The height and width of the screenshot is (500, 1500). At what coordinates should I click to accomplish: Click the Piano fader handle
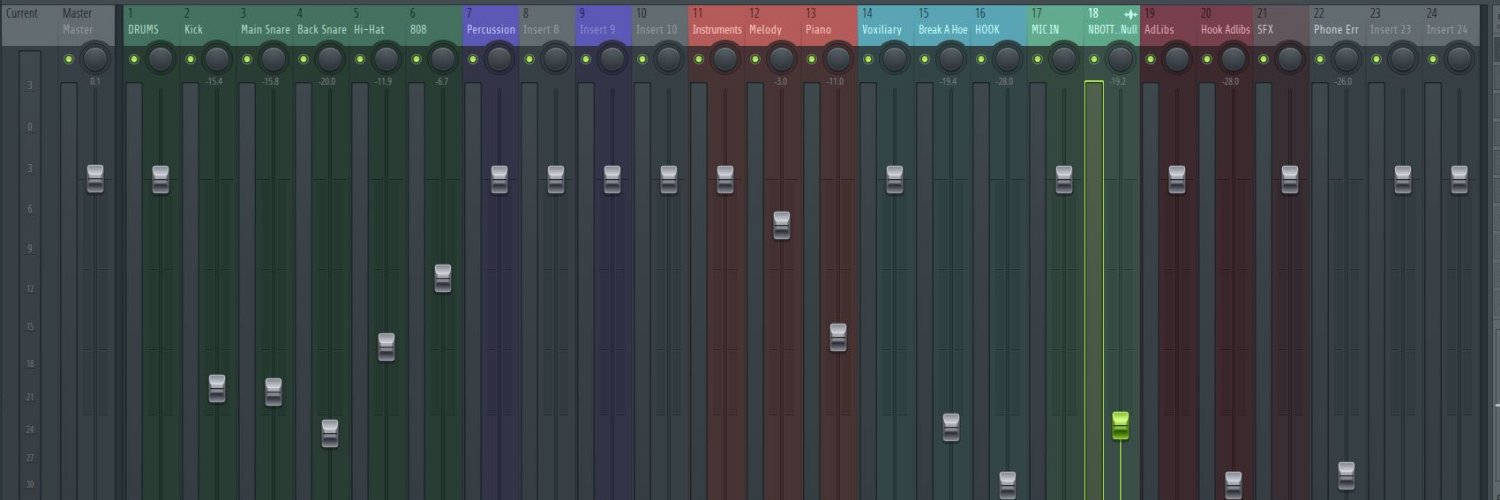click(x=838, y=337)
